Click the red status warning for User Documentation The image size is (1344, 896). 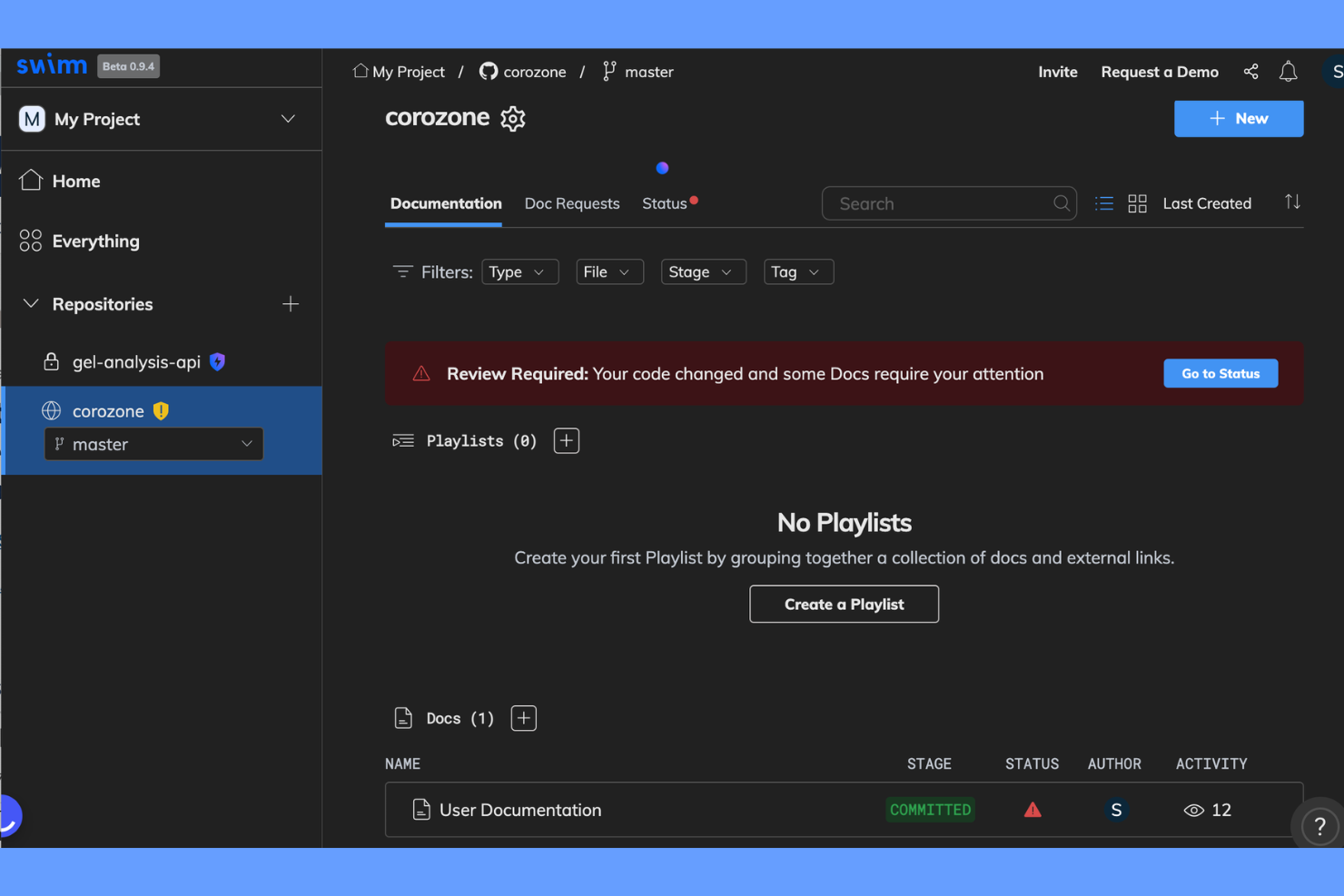pyautogui.click(x=1033, y=810)
